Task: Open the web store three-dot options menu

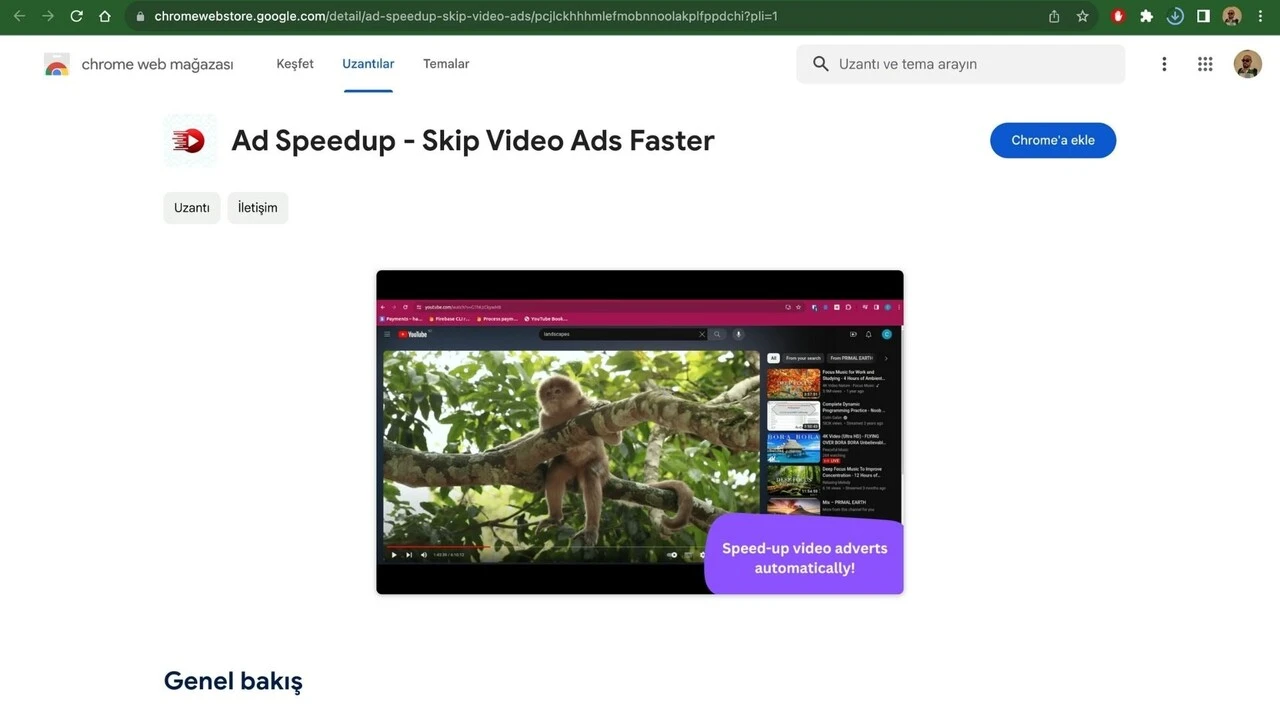Action: click(x=1164, y=63)
